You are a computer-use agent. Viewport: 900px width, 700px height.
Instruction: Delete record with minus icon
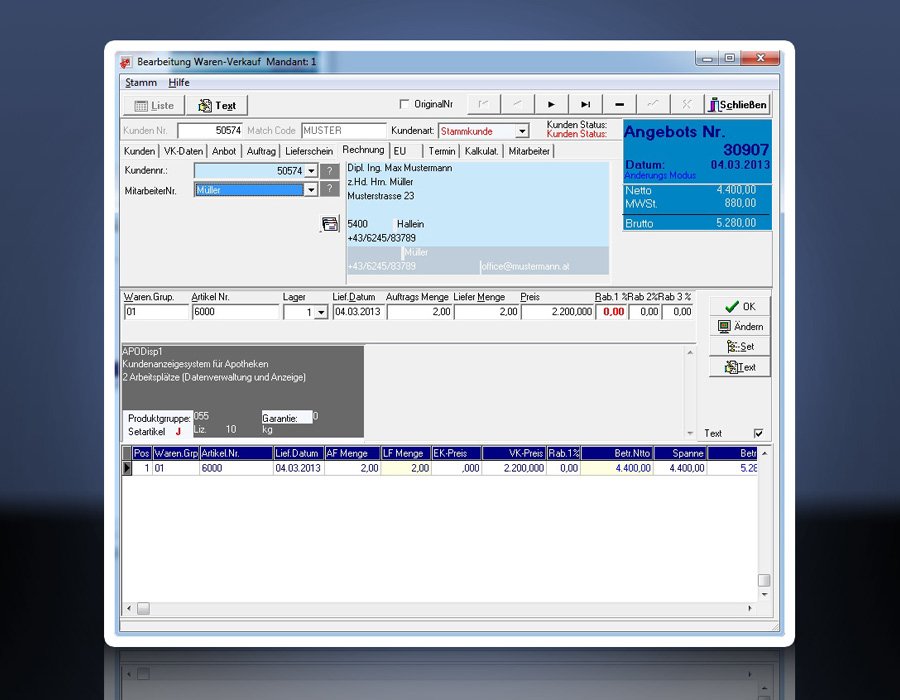pos(619,104)
